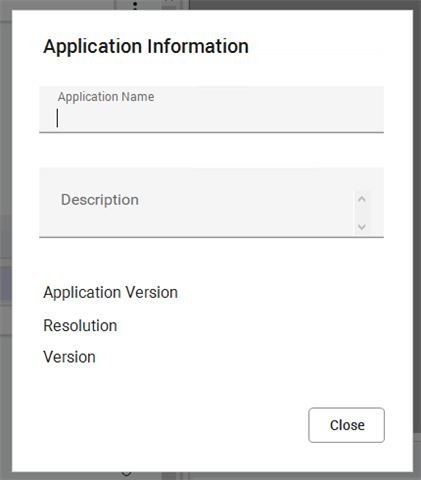Click the Application Version label
Screen dimensions: 421x480
click(110, 293)
